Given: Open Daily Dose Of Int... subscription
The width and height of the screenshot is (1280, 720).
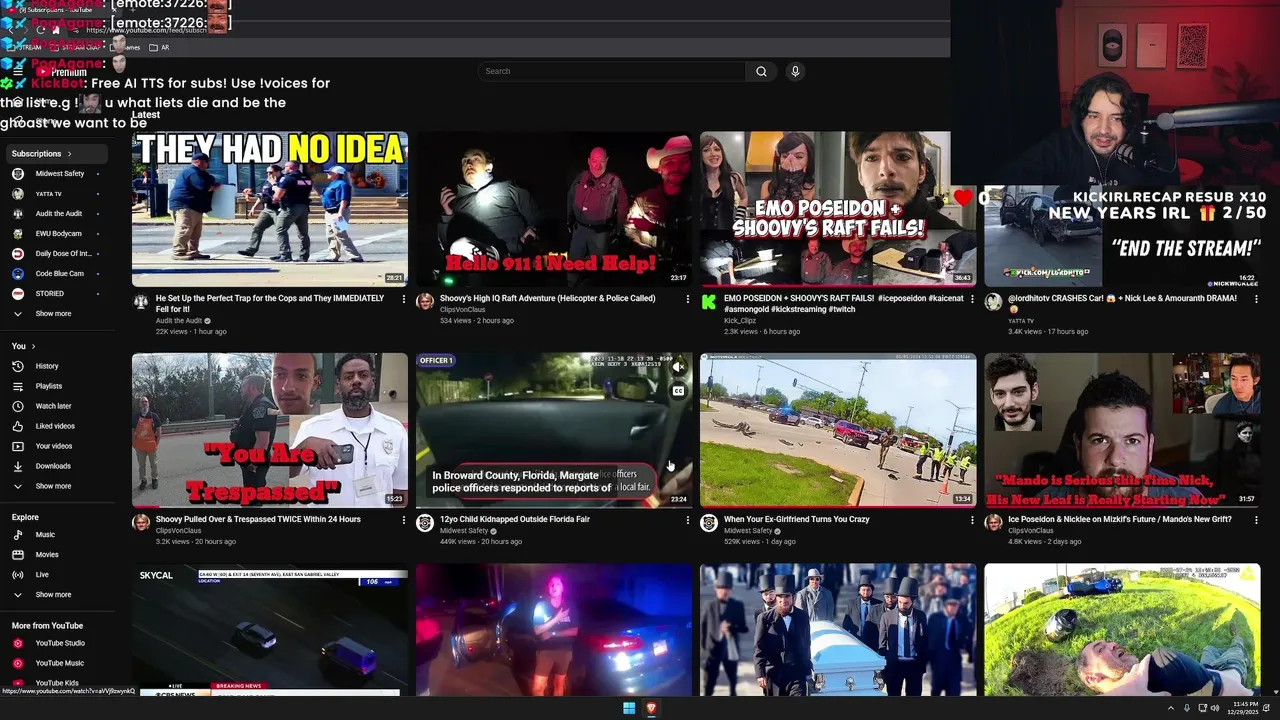Looking at the screenshot, I should pos(63,254).
